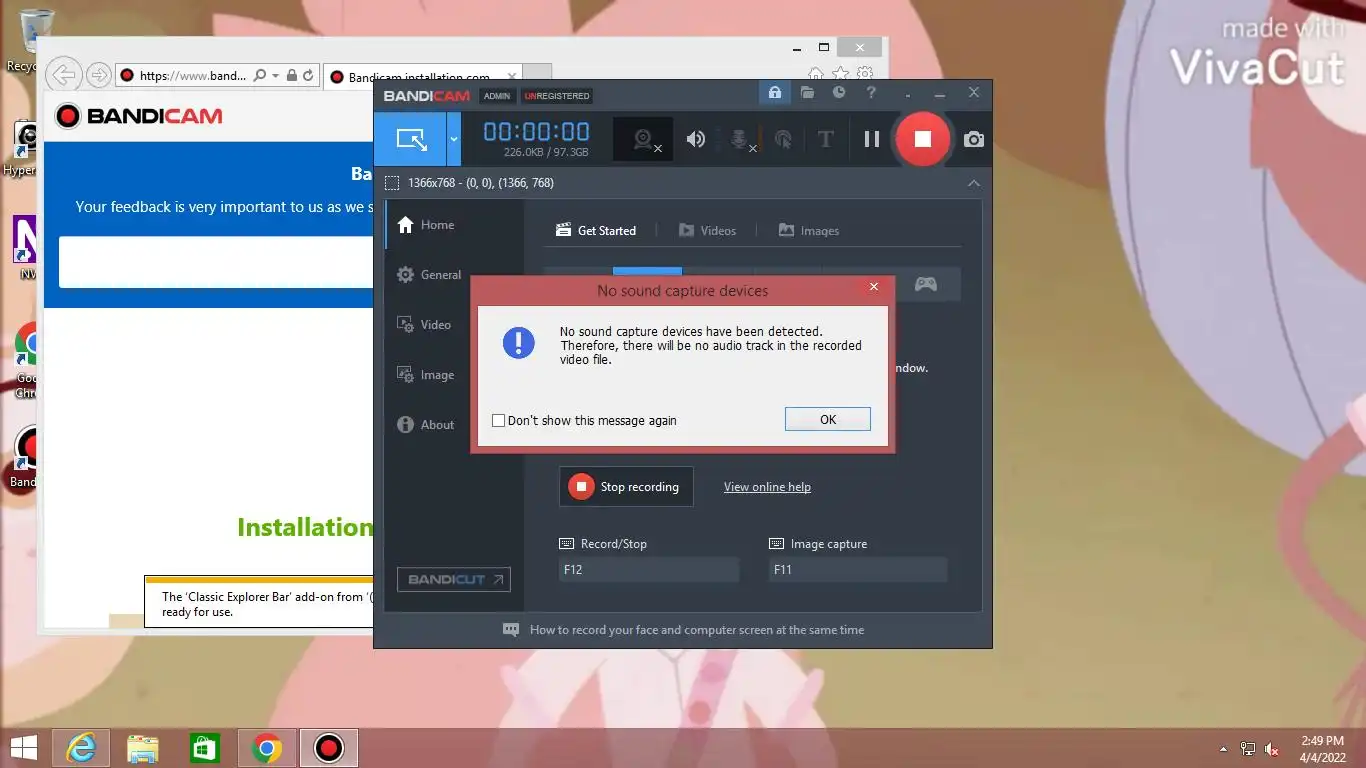Click the text overlay T icon

(x=825, y=139)
